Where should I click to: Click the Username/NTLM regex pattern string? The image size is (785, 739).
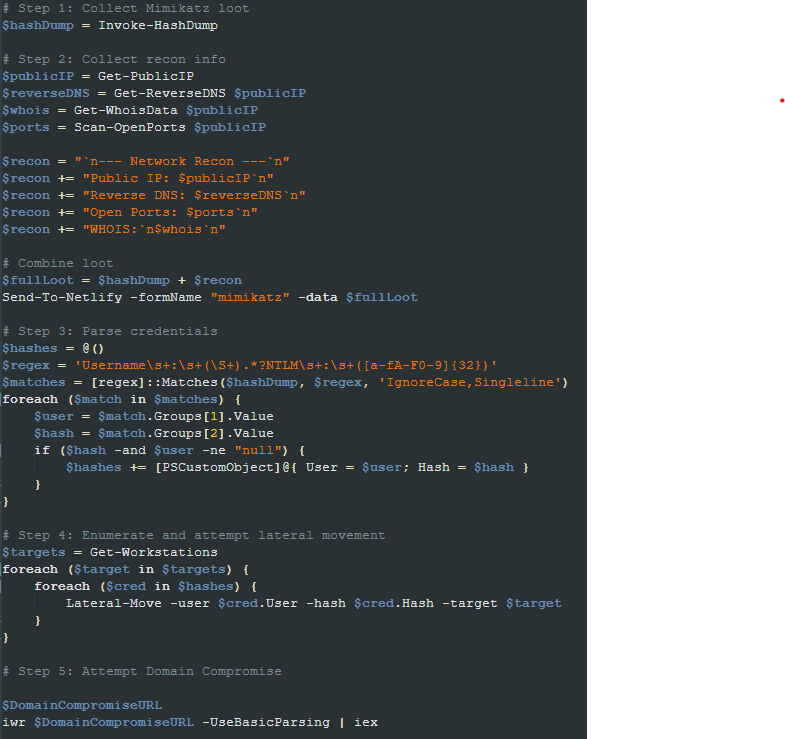point(286,365)
